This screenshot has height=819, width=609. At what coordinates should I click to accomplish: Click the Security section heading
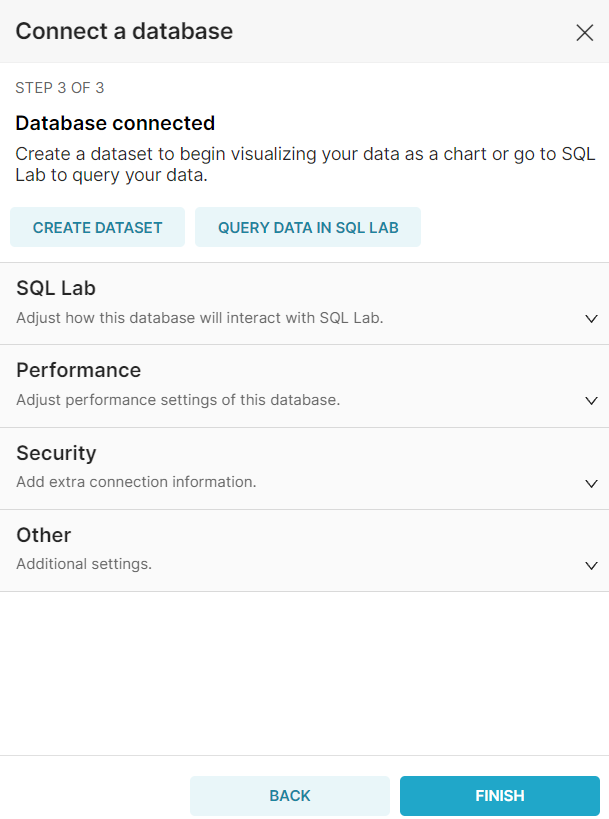click(56, 453)
